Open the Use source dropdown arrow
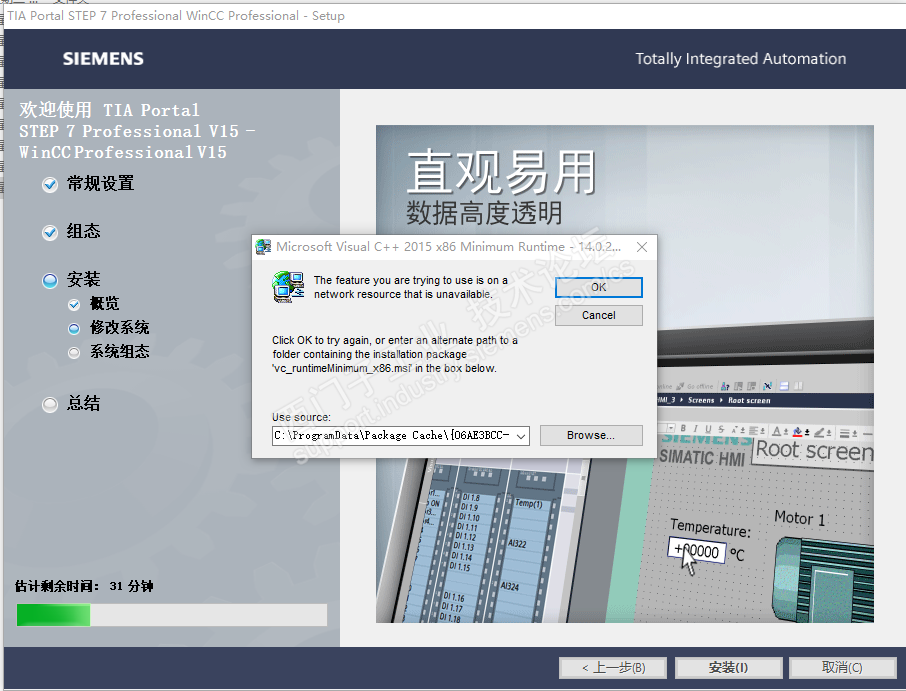Image resolution: width=906 pixels, height=691 pixels. click(521, 436)
